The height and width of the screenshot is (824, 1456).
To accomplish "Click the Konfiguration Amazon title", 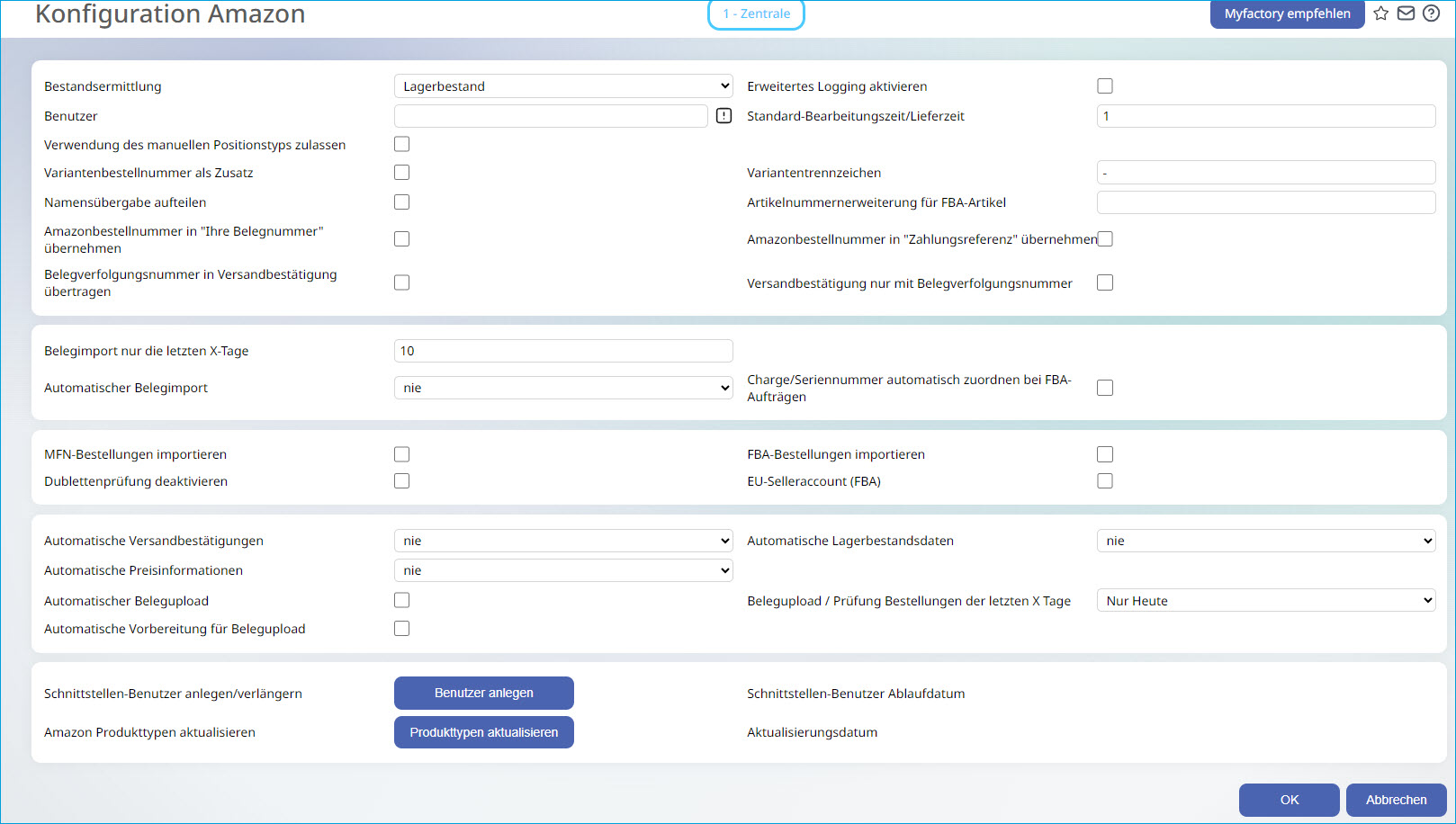I will [x=170, y=14].
